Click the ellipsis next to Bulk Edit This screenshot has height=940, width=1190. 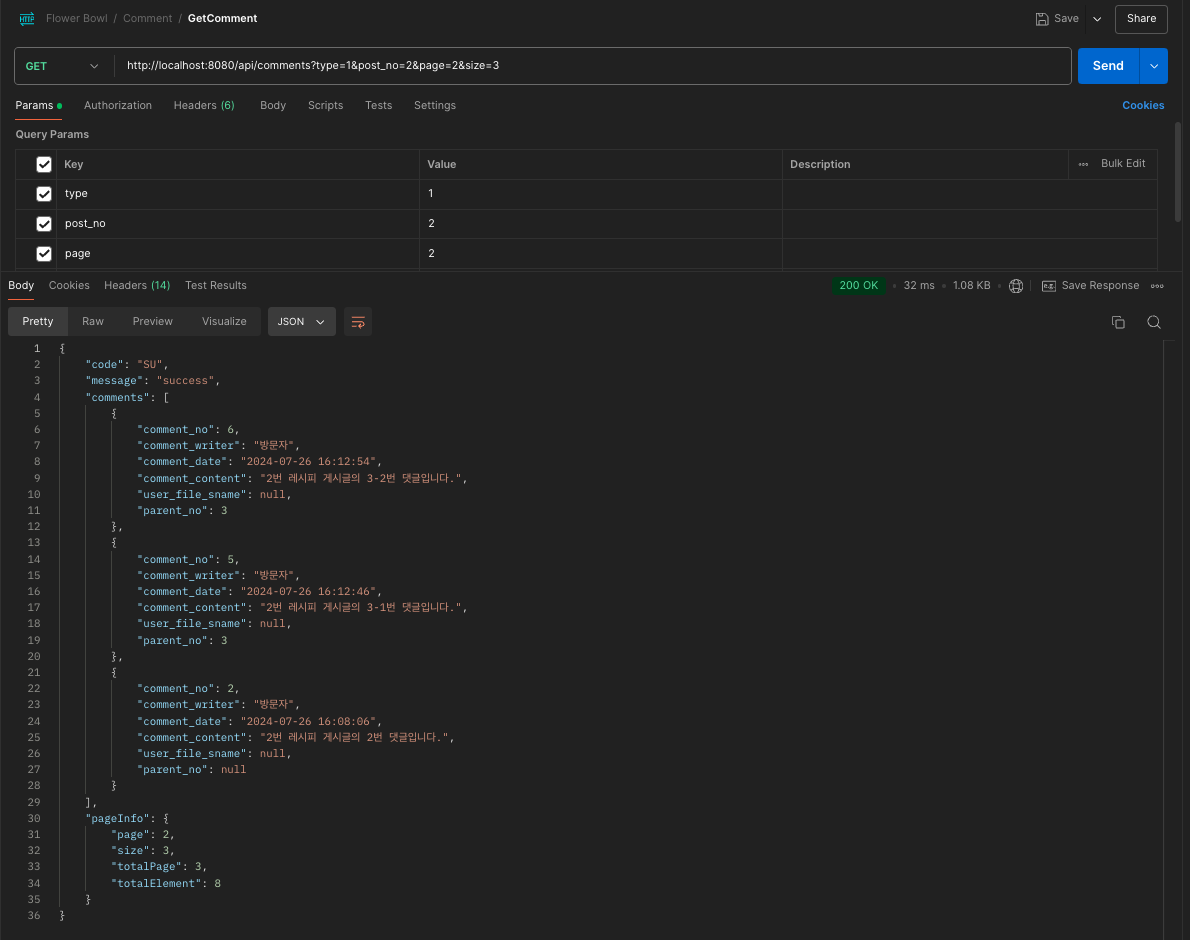click(1083, 165)
